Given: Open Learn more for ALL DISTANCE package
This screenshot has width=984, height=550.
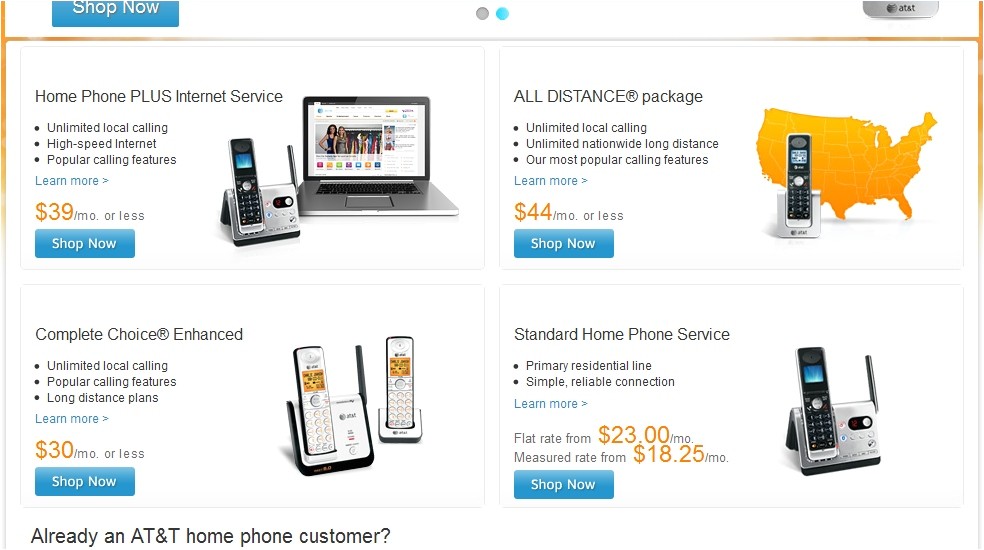Looking at the screenshot, I should click(x=551, y=181).
